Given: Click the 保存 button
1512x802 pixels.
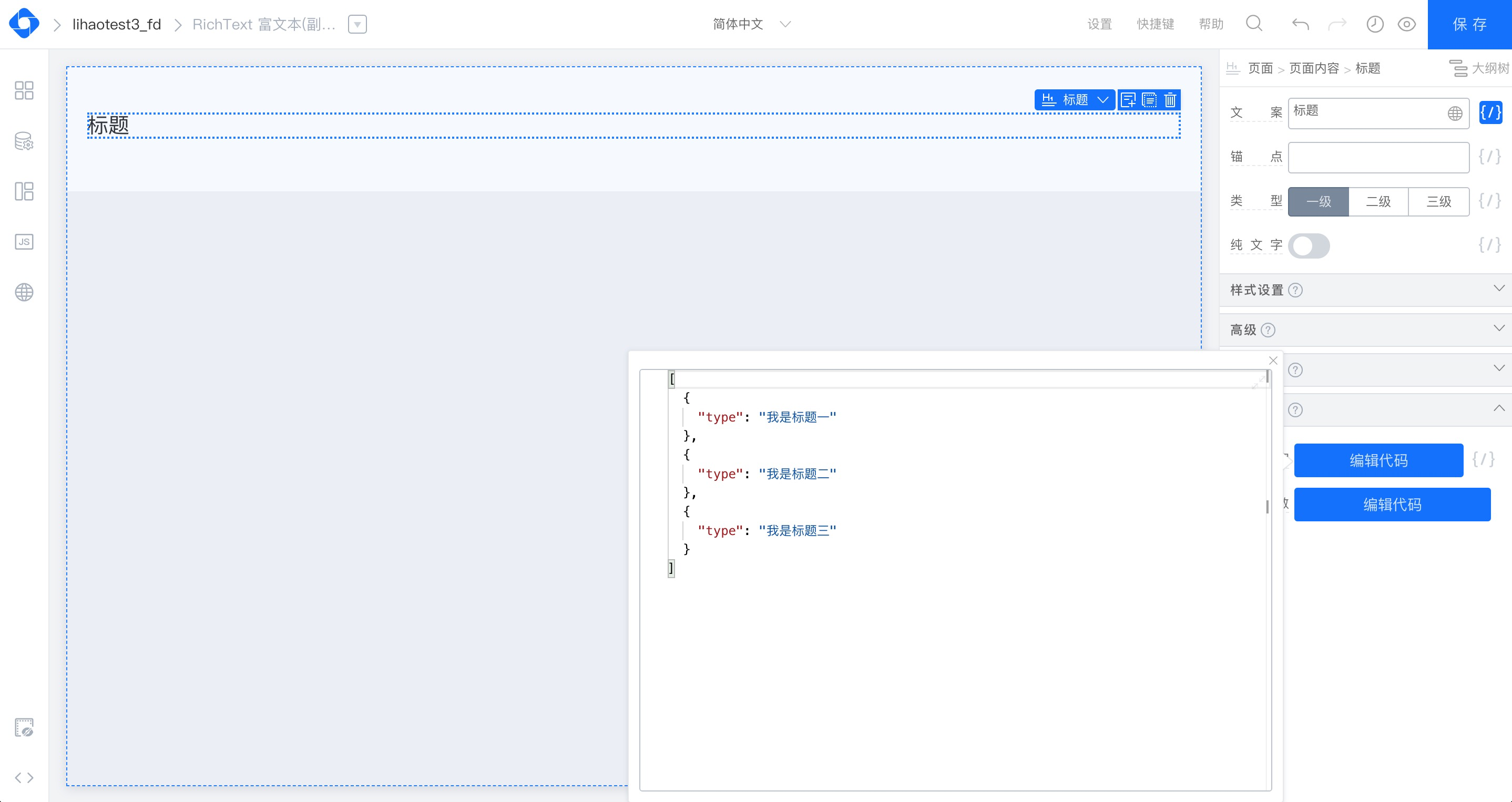Looking at the screenshot, I should pyautogui.click(x=1469, y=24).
